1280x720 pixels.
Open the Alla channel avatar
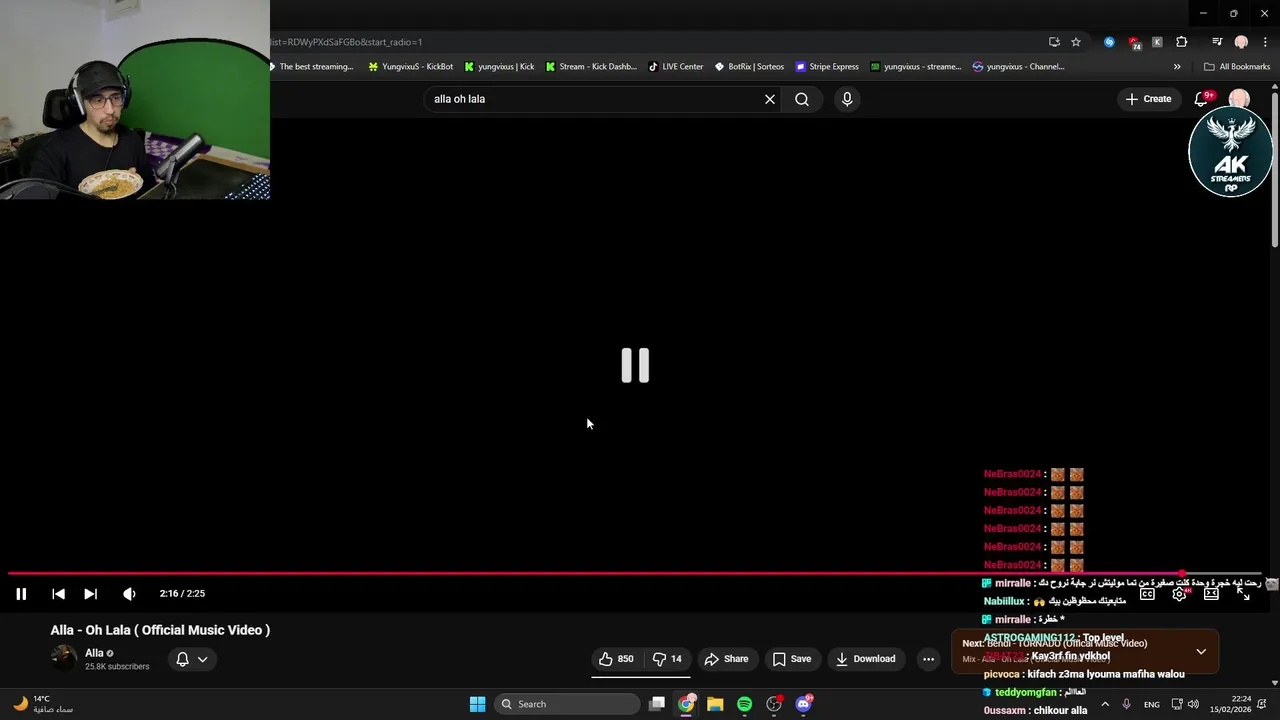coord(64,658)
